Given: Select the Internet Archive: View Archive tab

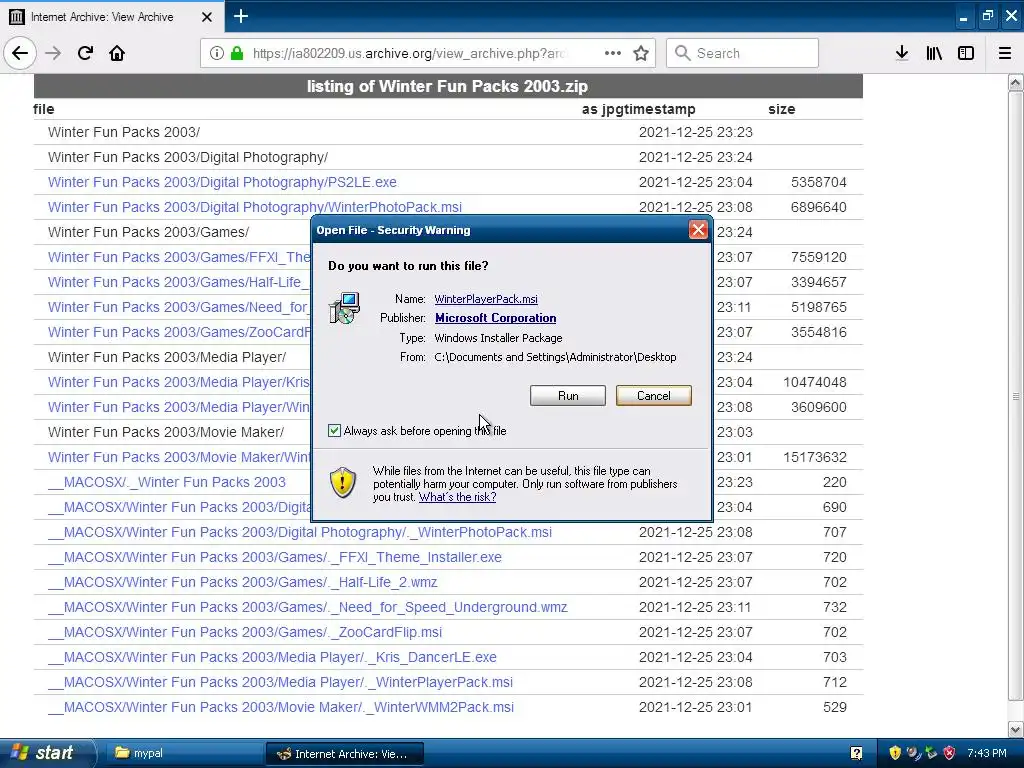Looking at the screenshot, I should tap(112, 16).
